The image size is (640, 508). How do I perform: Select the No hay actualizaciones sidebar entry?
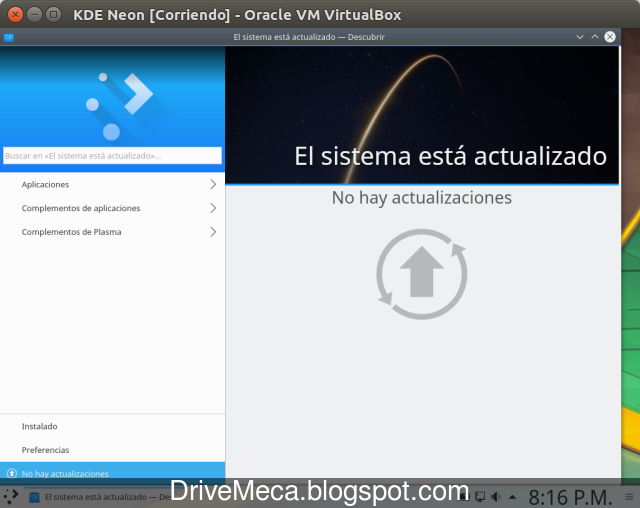(112, 473)
